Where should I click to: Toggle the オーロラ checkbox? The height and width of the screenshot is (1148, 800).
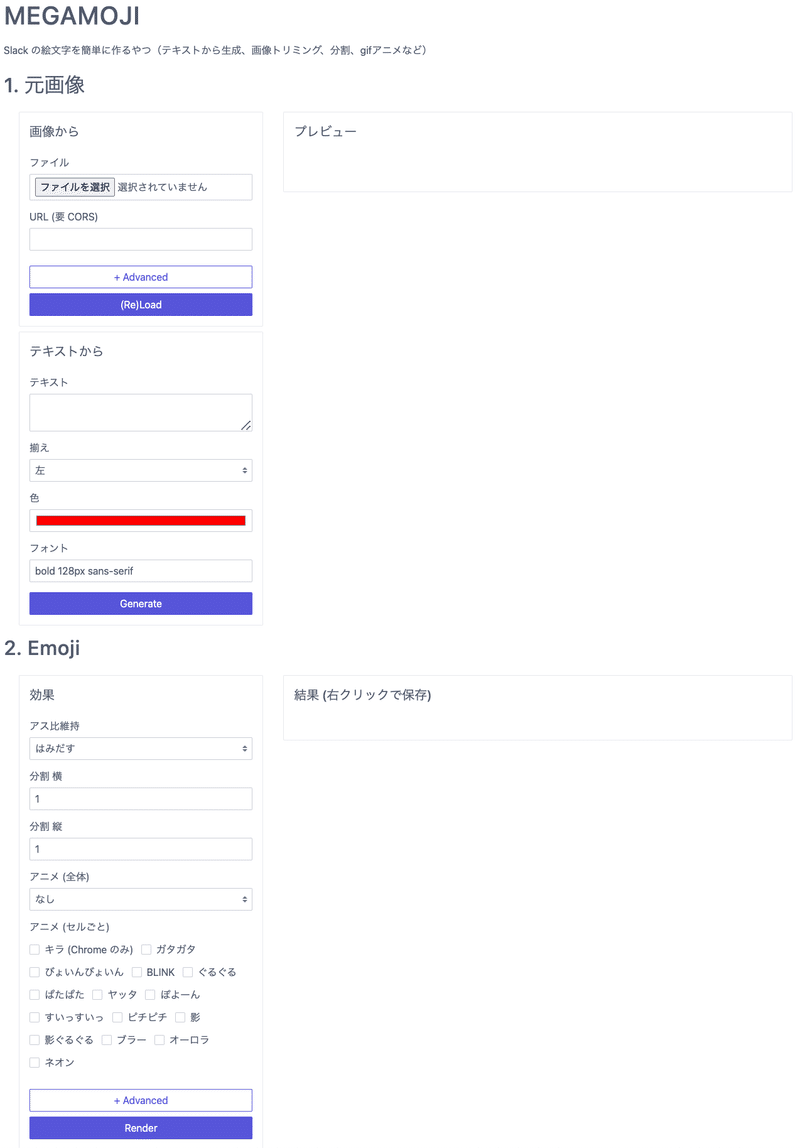[x=159, y=1040]
